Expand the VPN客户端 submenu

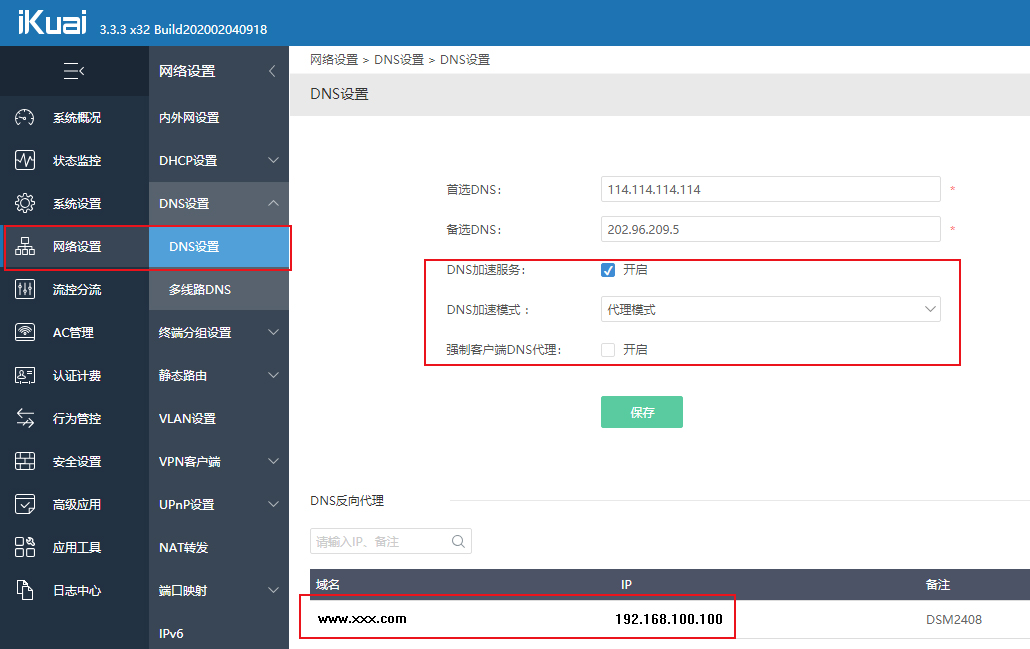point(273,462)
